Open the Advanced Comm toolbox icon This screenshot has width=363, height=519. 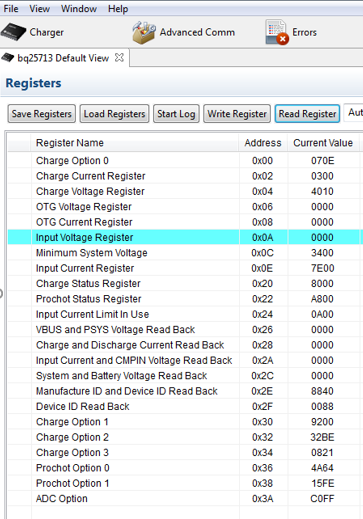[144, 32]
